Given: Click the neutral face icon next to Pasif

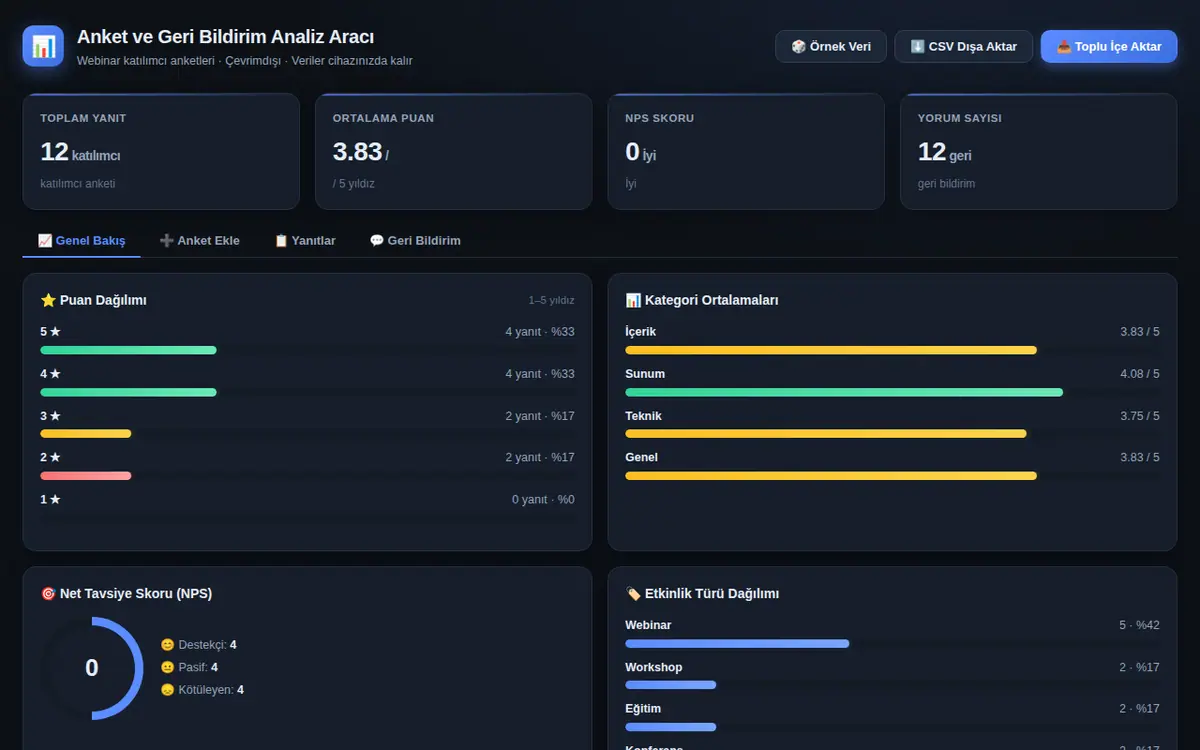Looking at the screenshot, I should (167, 667).
